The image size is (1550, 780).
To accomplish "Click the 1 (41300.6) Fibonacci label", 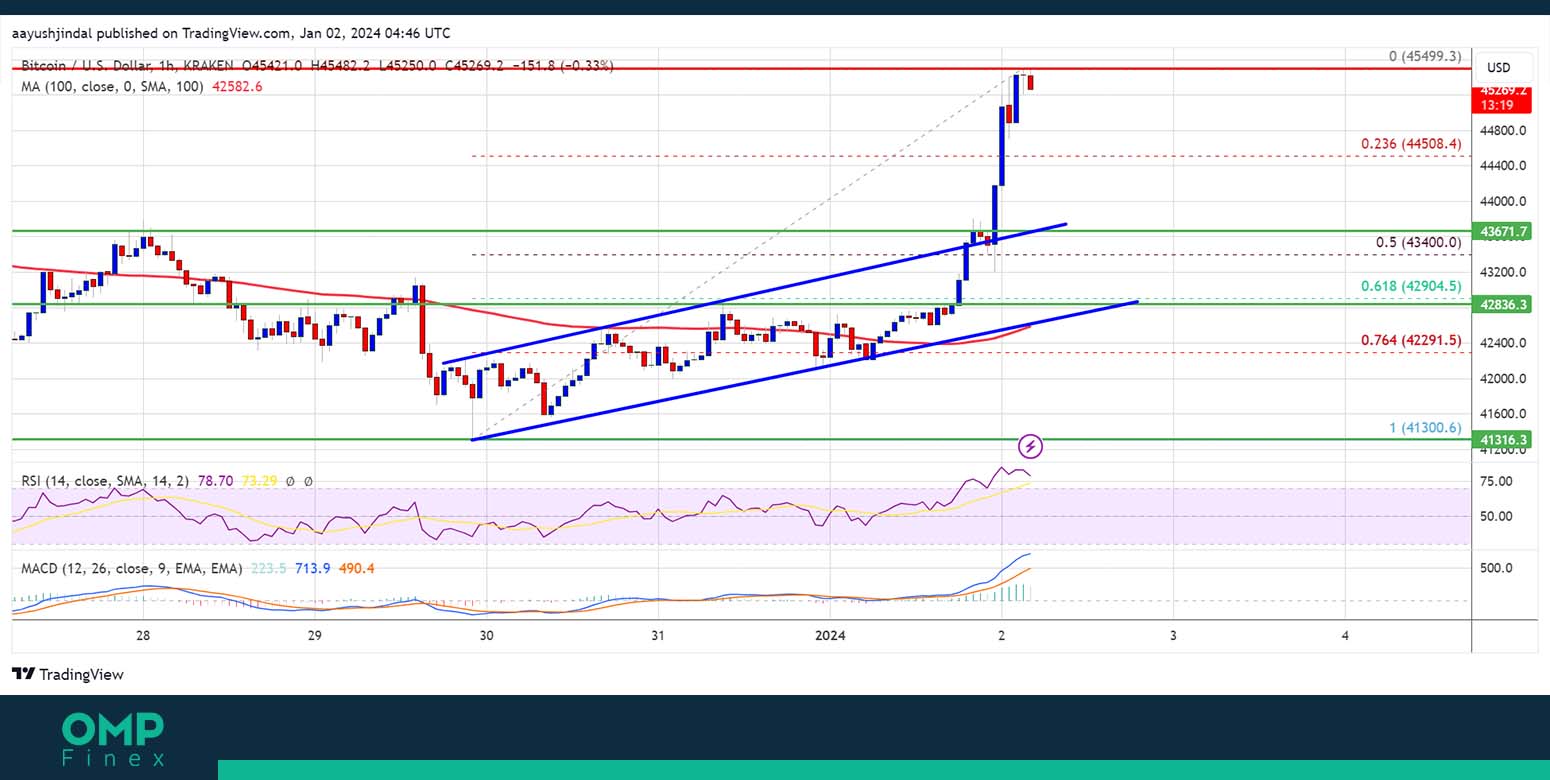I will [1425, 427].
